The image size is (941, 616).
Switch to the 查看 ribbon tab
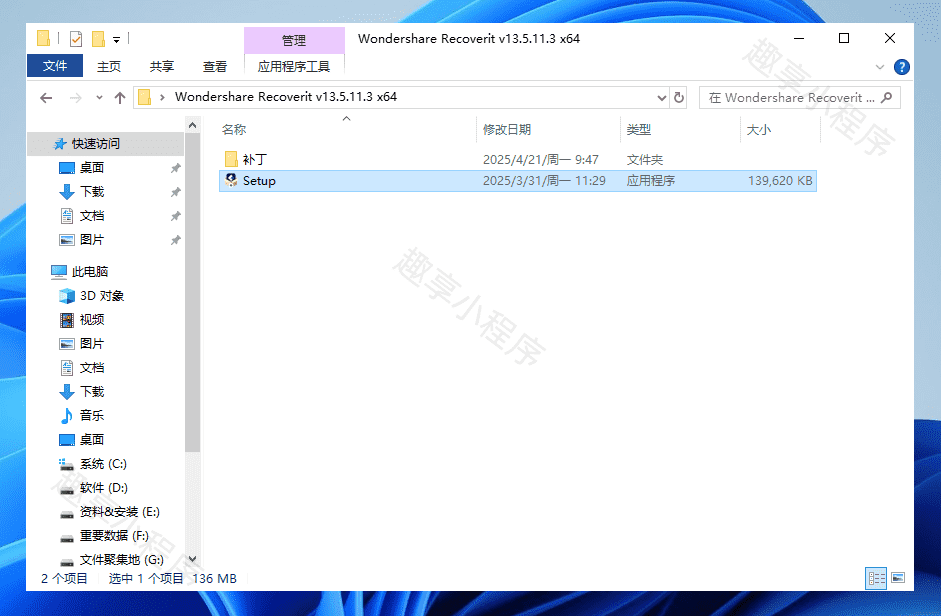[x=214, y=66]
